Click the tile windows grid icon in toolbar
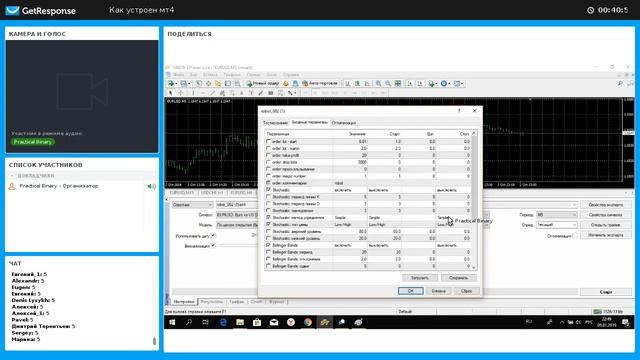 [398, 83]
